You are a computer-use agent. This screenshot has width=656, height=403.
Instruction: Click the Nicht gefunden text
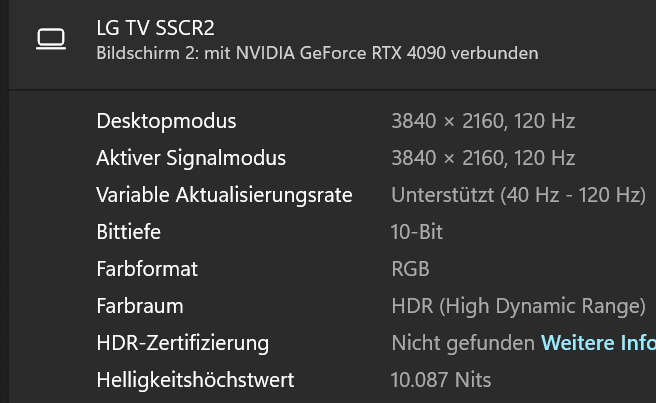coord(462,343)
